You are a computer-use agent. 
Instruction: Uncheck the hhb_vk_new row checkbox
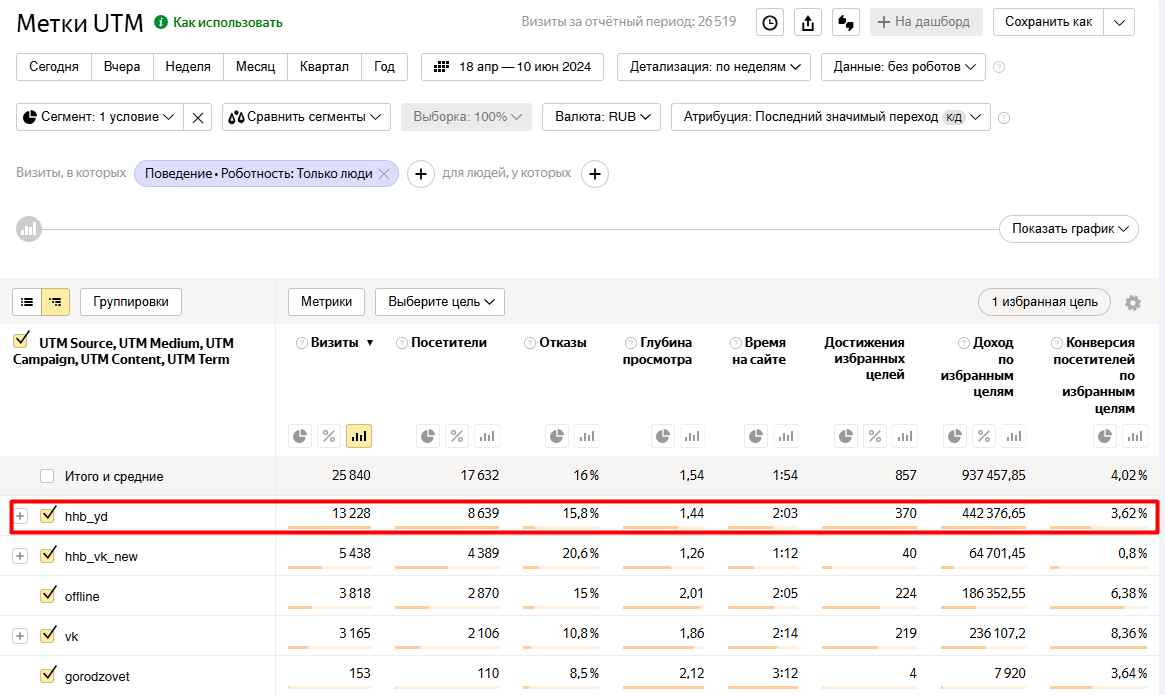pos(48,555)
